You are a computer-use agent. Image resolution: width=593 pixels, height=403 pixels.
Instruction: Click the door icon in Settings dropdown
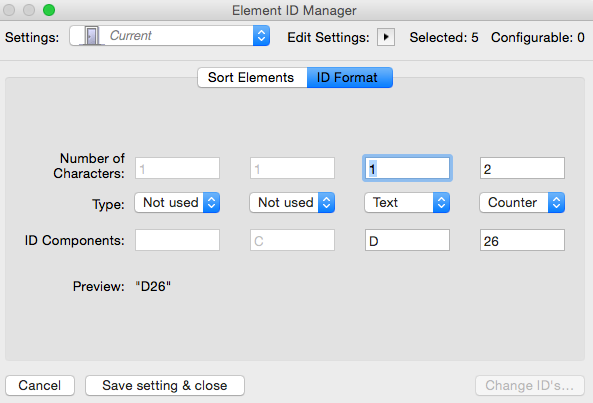click(x=91, y=36)
